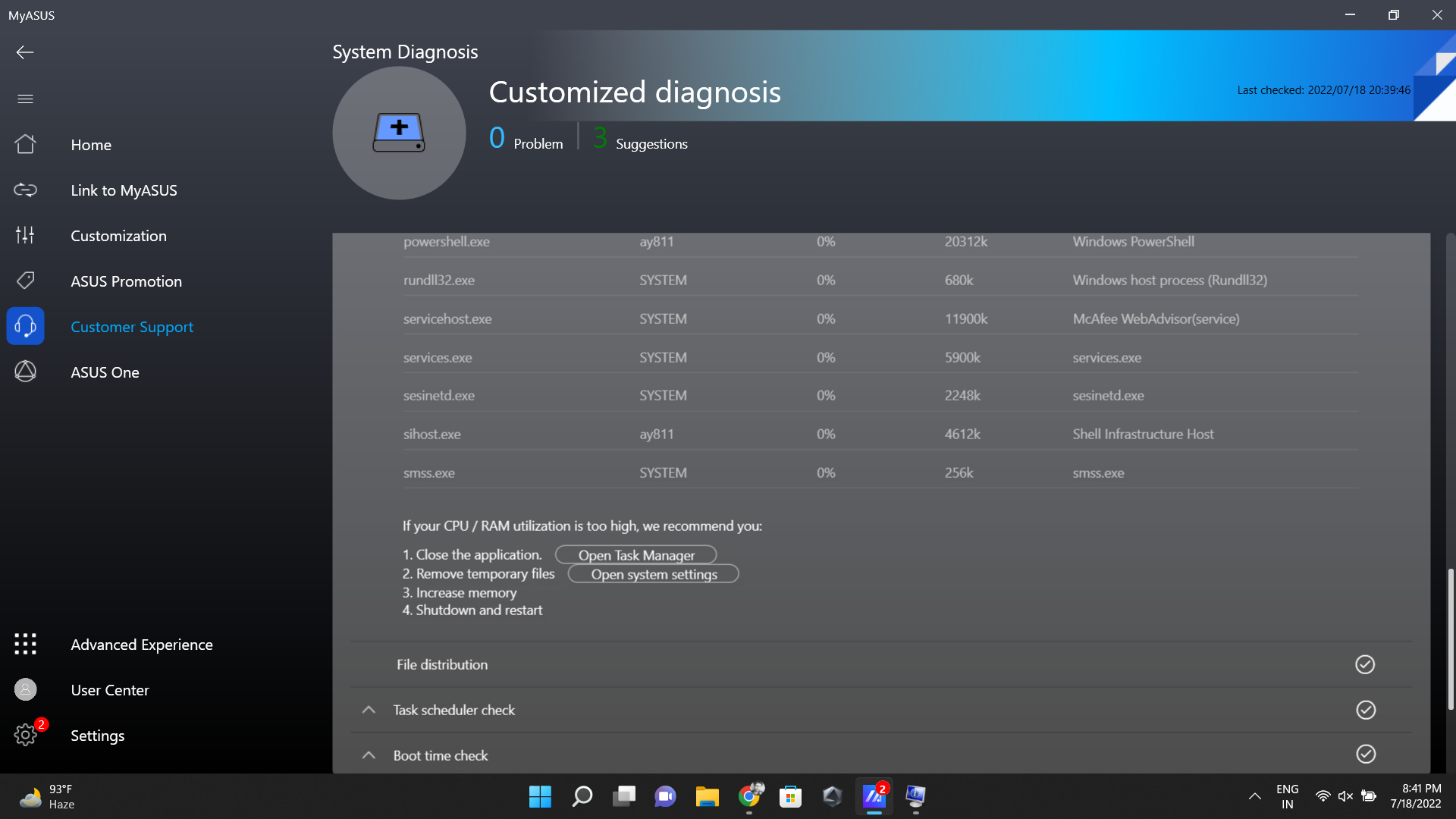
Task: Open taskbar Search
Action: [x=582, y=796]
